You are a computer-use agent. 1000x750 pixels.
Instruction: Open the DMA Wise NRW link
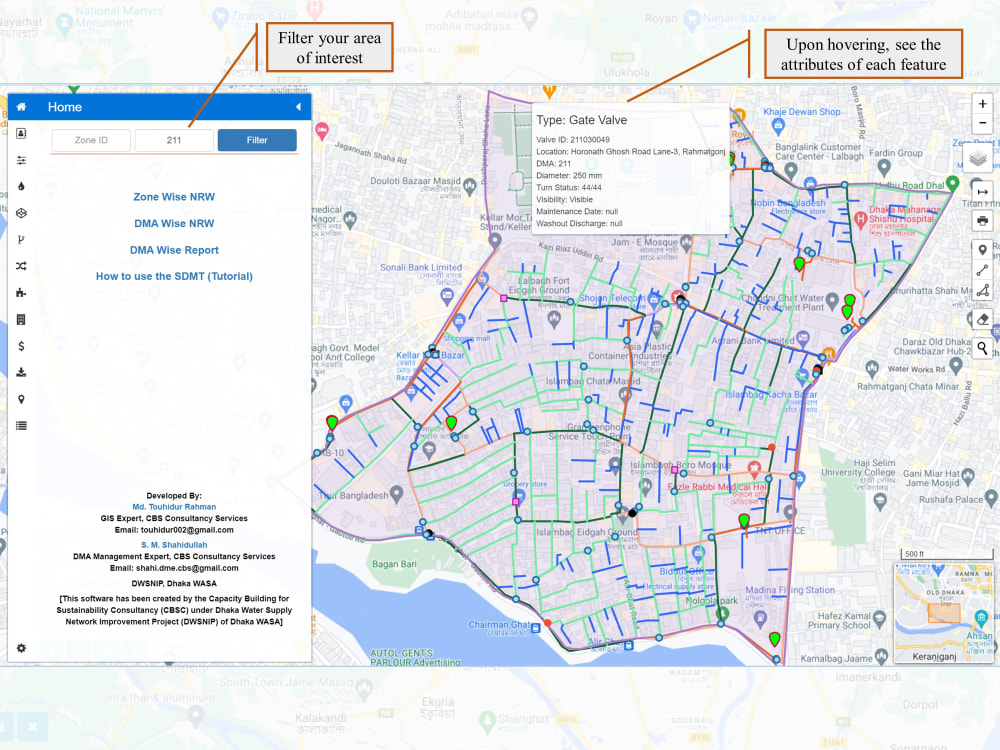point(174,224)
